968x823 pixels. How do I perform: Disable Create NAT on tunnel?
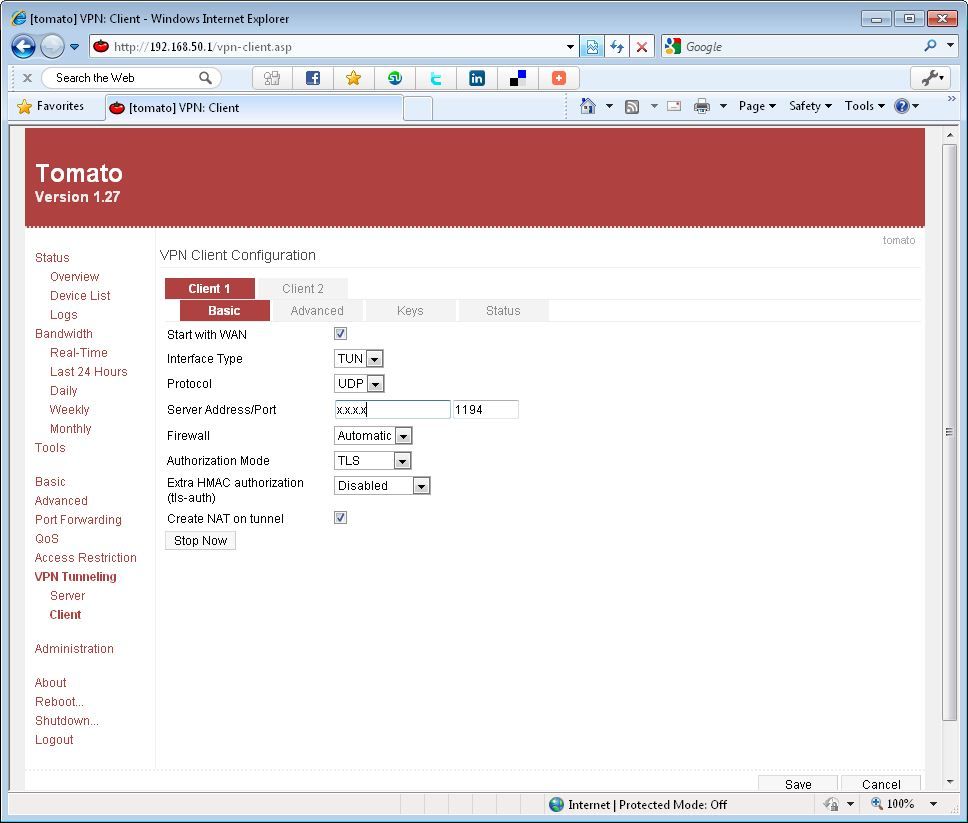tap(340, 517)
